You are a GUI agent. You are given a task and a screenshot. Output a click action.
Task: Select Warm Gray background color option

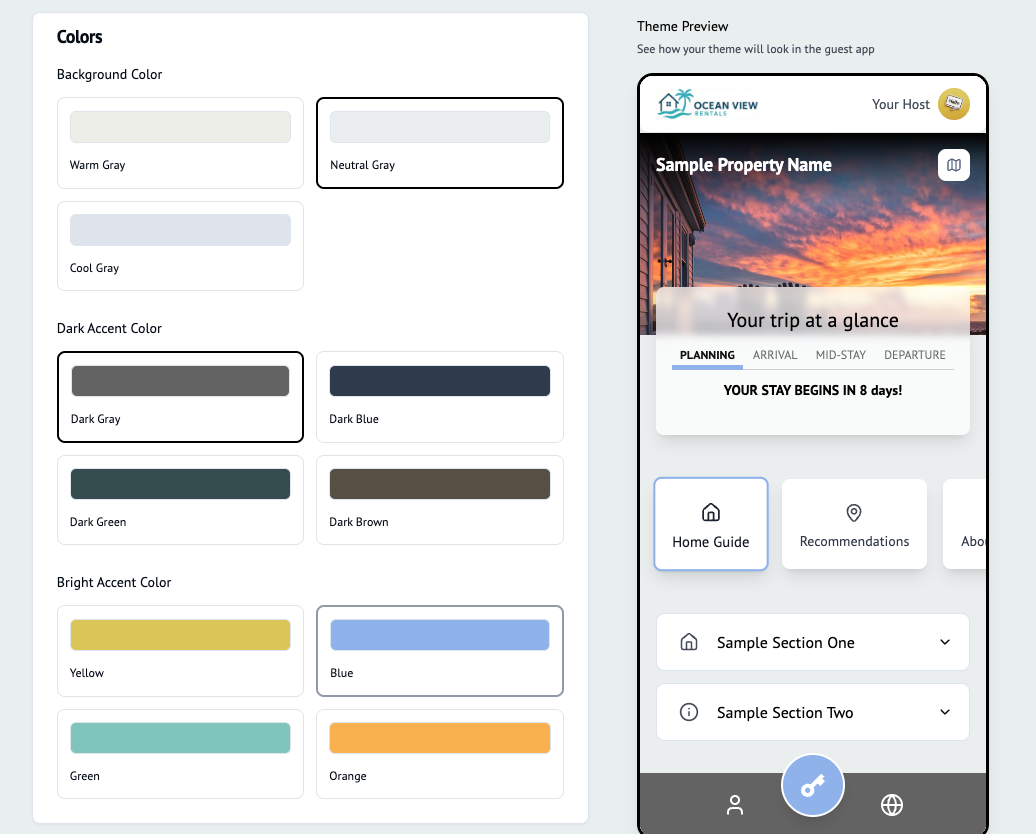tap(180, 143)
